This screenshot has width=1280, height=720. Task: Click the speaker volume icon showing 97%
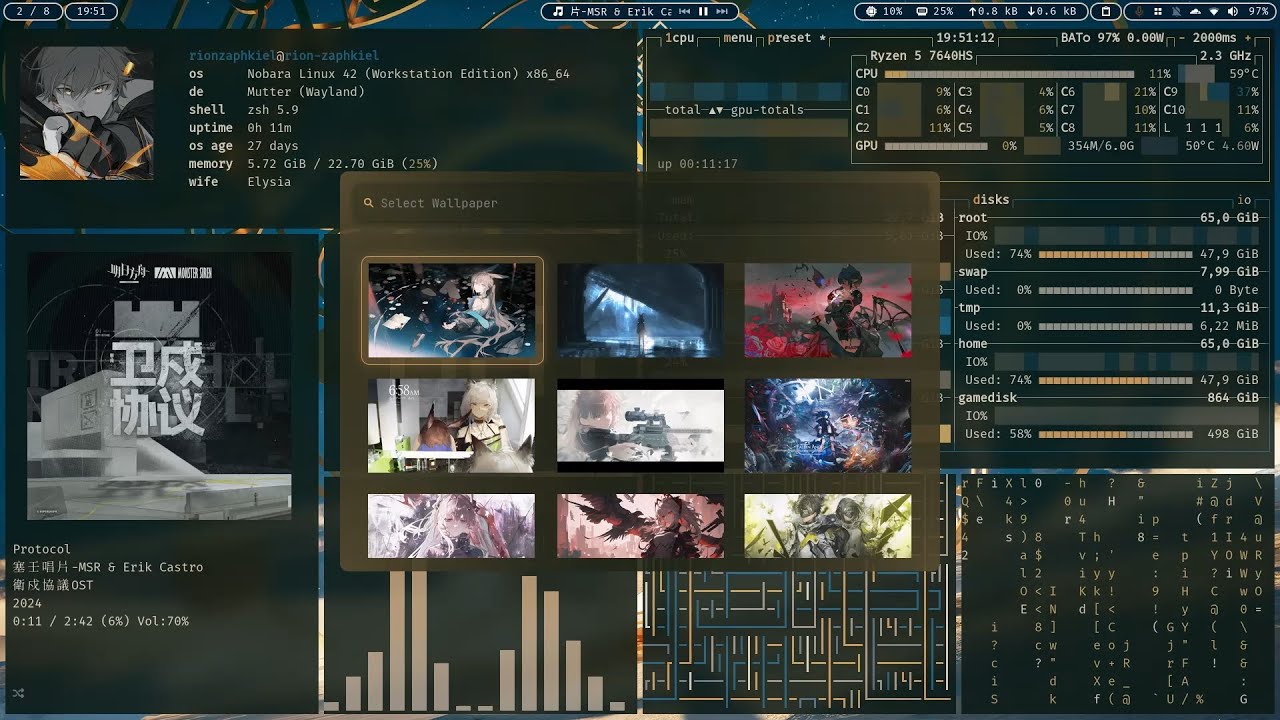(1234, 11)
